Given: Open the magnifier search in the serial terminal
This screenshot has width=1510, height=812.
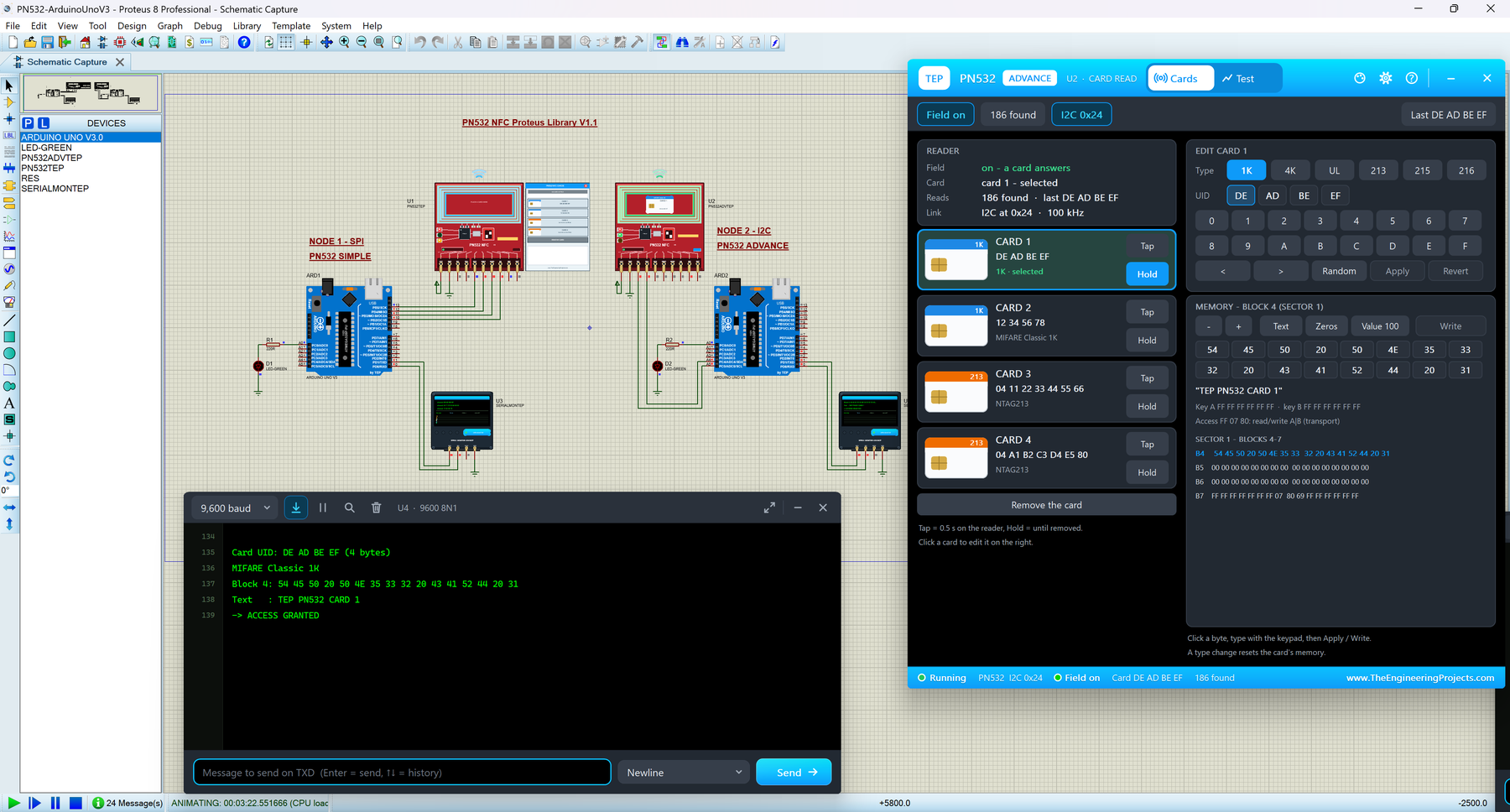Looking at the screenshot, I should coord(350,507).
